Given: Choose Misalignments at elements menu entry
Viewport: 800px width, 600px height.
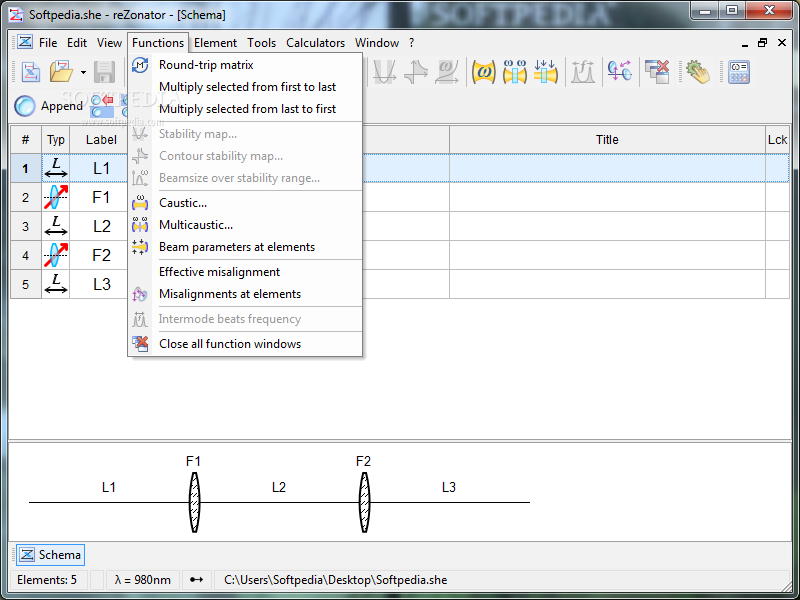Looking at the screenshot, I should [x=245, y=294].
